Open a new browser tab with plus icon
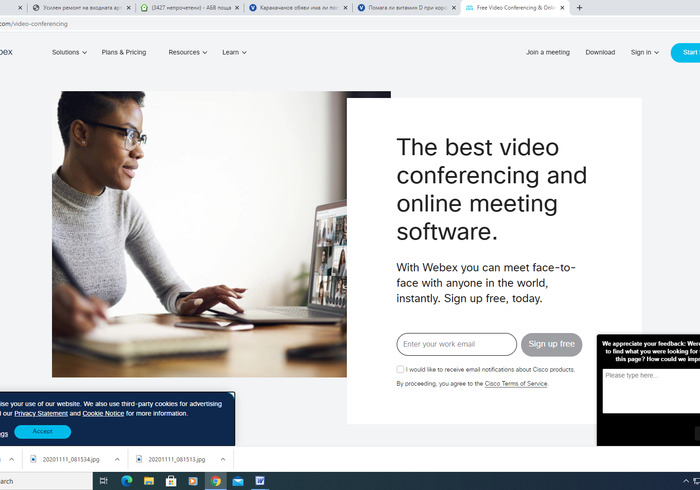 (x=580, y=7)
